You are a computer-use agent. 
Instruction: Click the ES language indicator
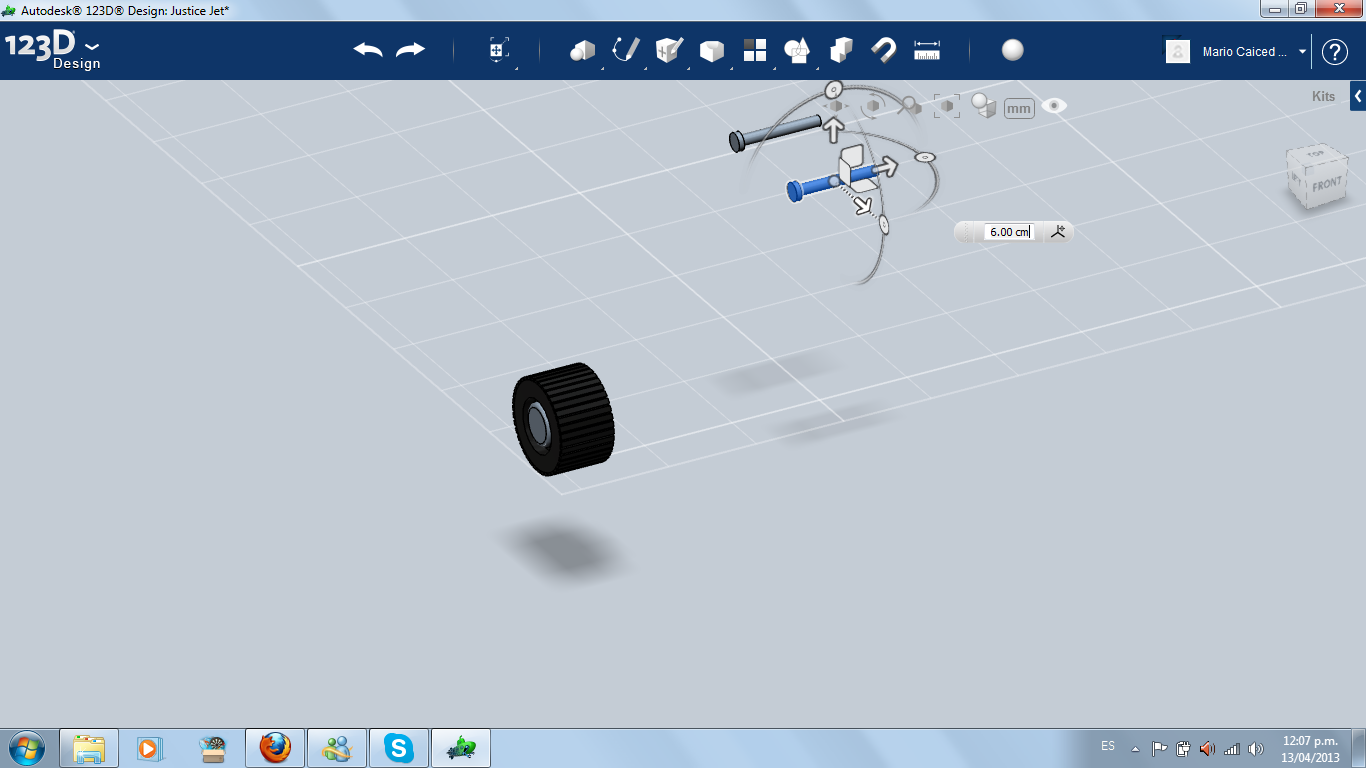click(1108, 746)
